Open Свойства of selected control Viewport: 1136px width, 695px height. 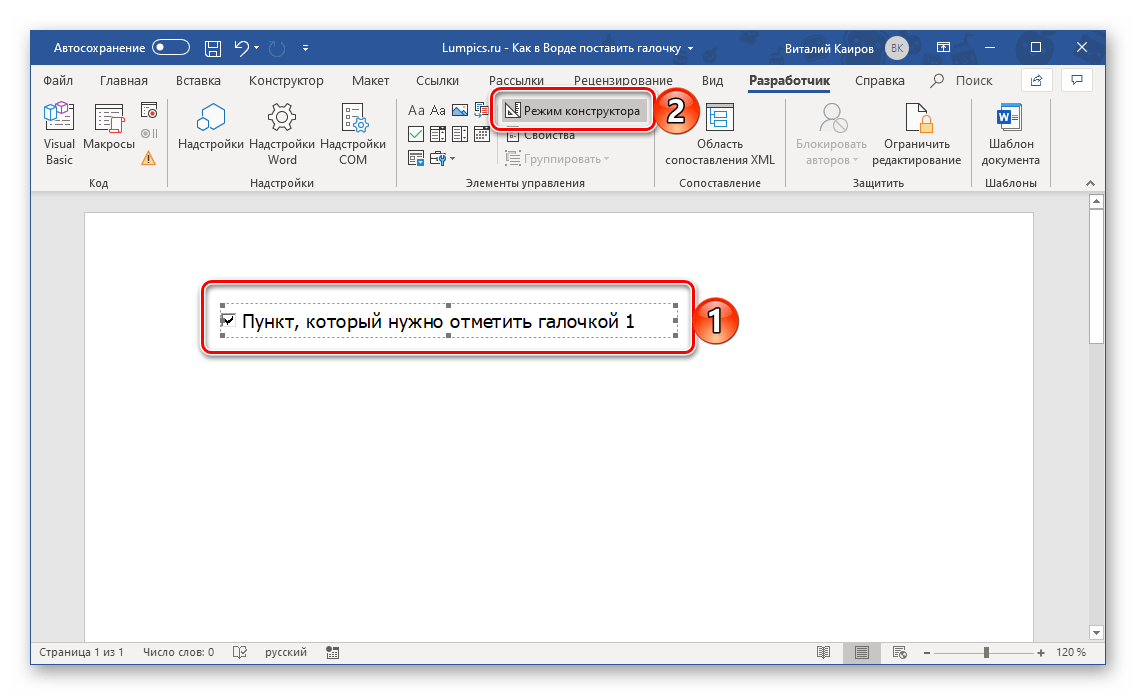pyautogui.click(x=540, y=136)
